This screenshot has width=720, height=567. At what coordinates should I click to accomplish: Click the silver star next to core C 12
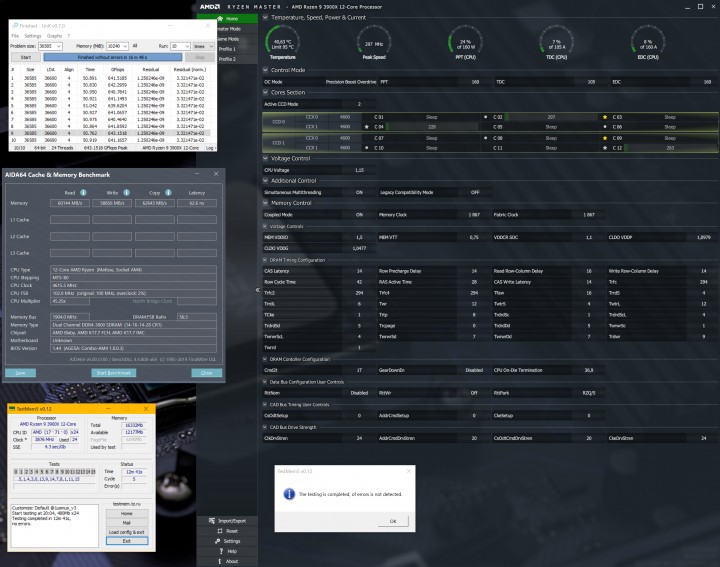(x=605, y=148)
